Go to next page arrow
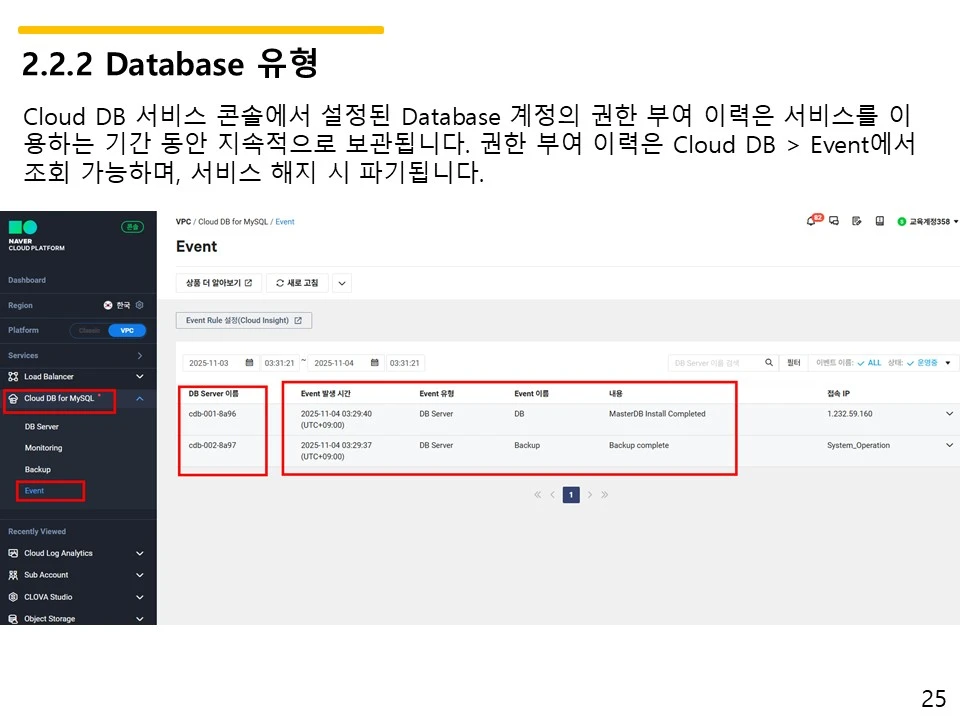The width and height of the screenshot is (960, 720). point(590,495)
